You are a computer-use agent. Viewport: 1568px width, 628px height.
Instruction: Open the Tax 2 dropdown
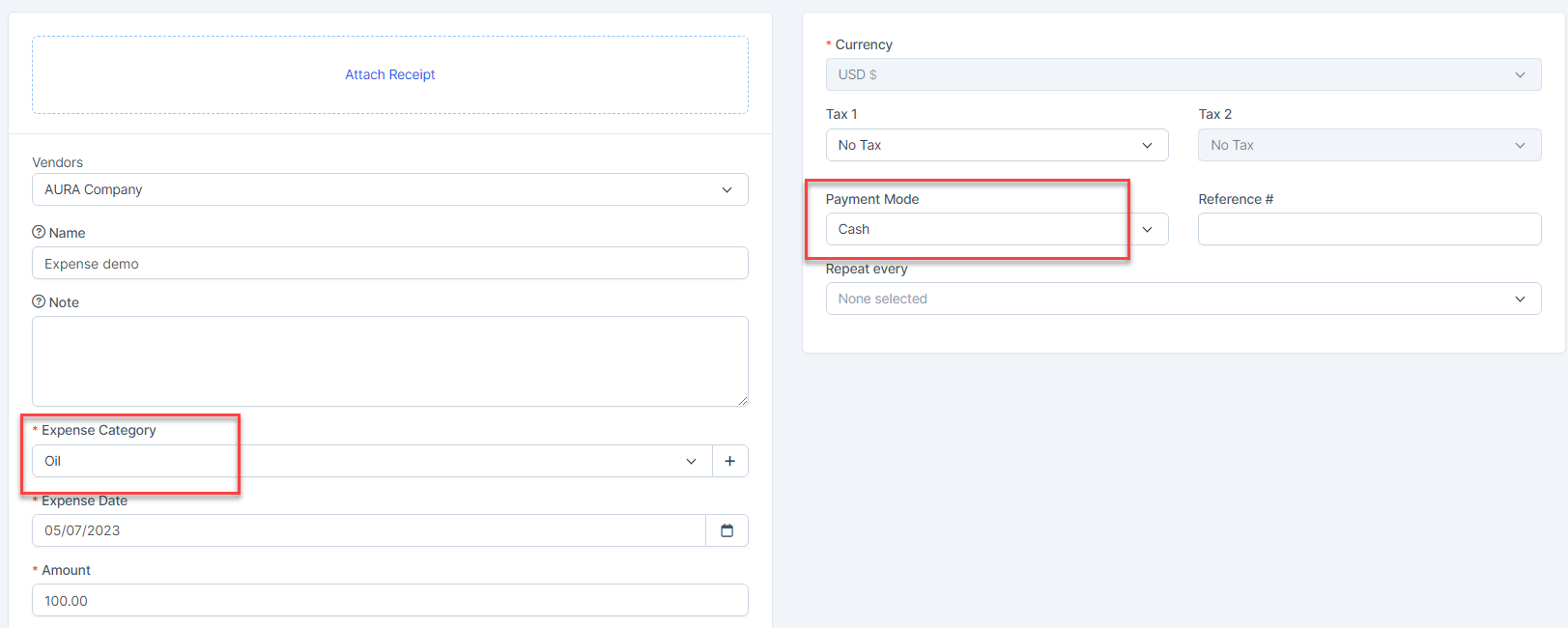(1369, 145)
